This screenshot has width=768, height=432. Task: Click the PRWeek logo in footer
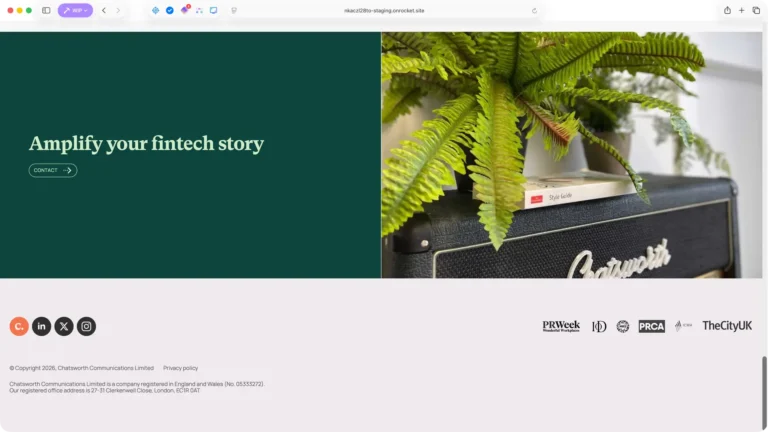click(561, 326)
